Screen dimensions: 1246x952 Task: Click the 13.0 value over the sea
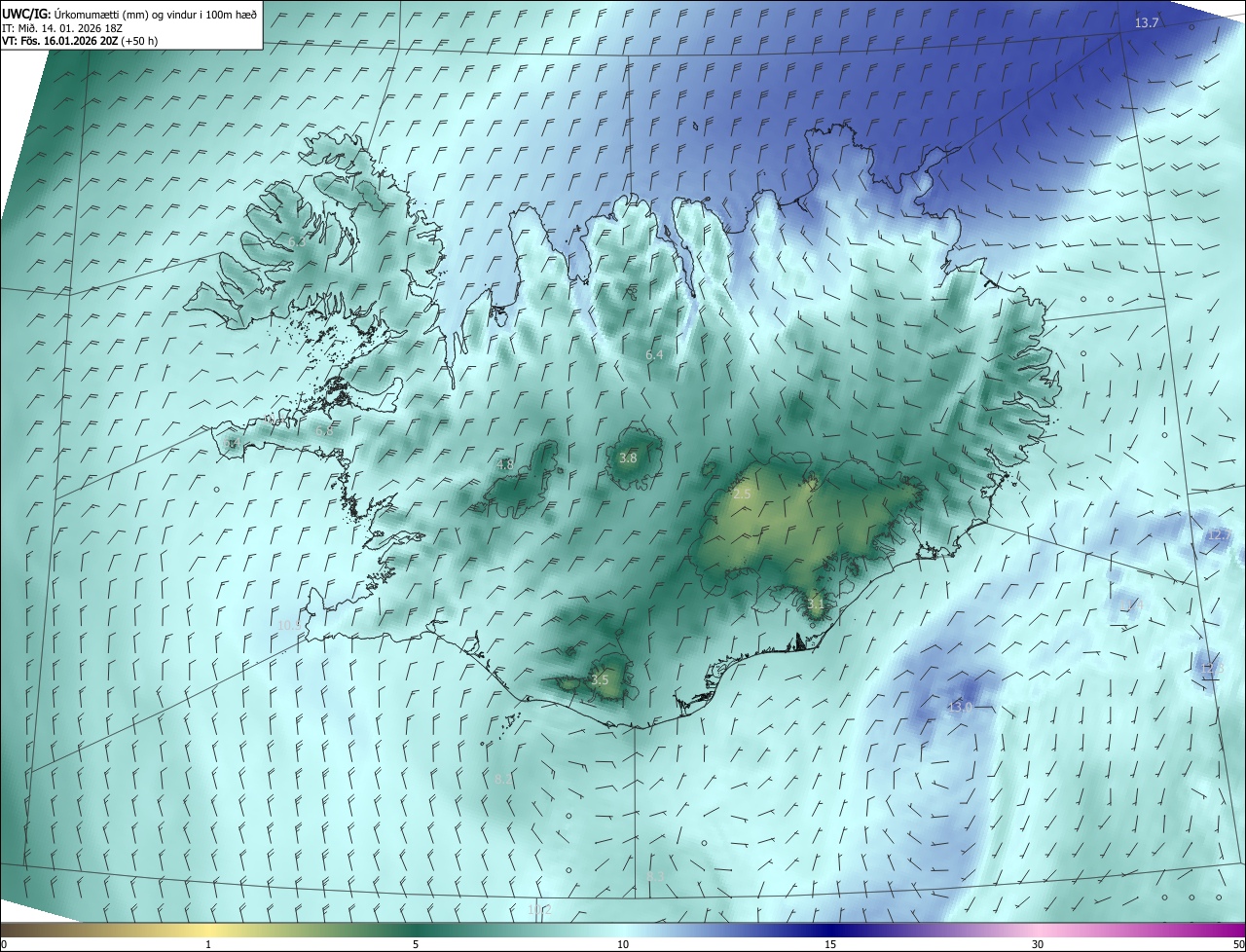(x=960, y=707)
